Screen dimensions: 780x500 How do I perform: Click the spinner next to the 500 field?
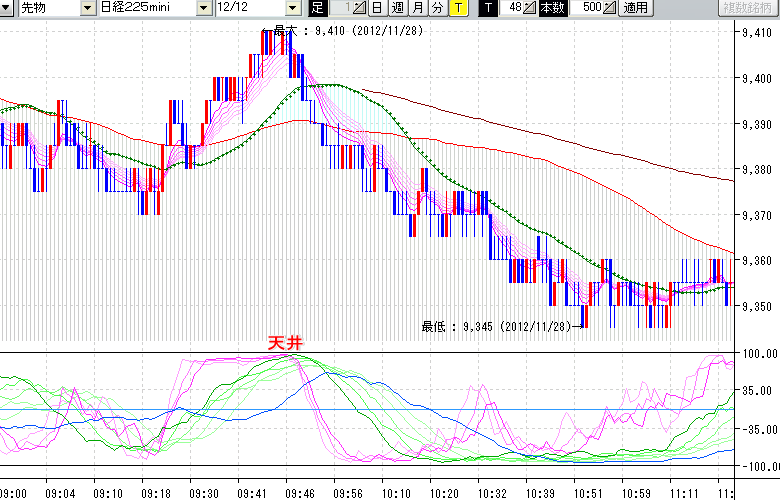[610, 8]
